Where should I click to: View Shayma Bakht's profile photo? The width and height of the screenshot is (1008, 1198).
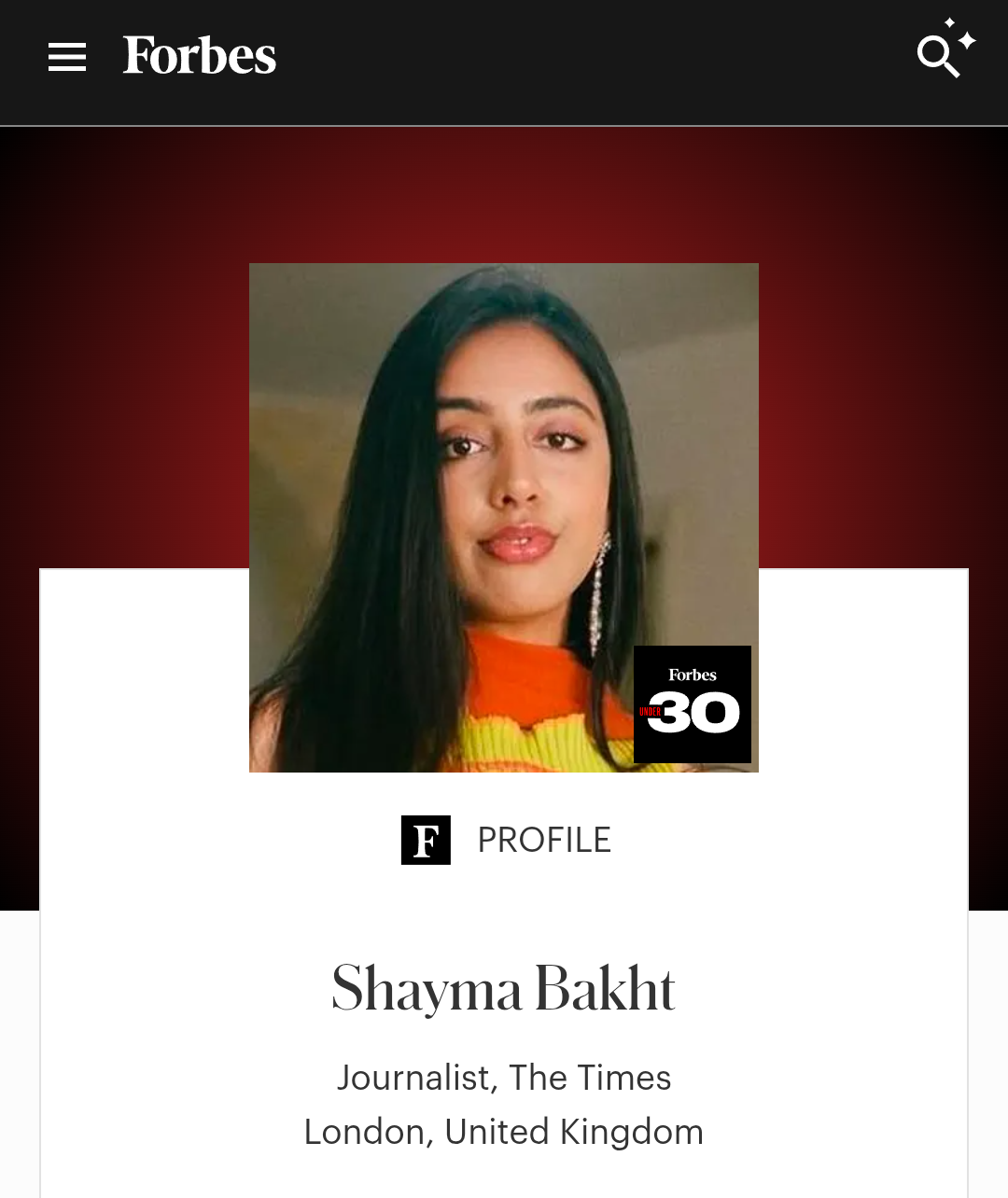coord(504,518)
